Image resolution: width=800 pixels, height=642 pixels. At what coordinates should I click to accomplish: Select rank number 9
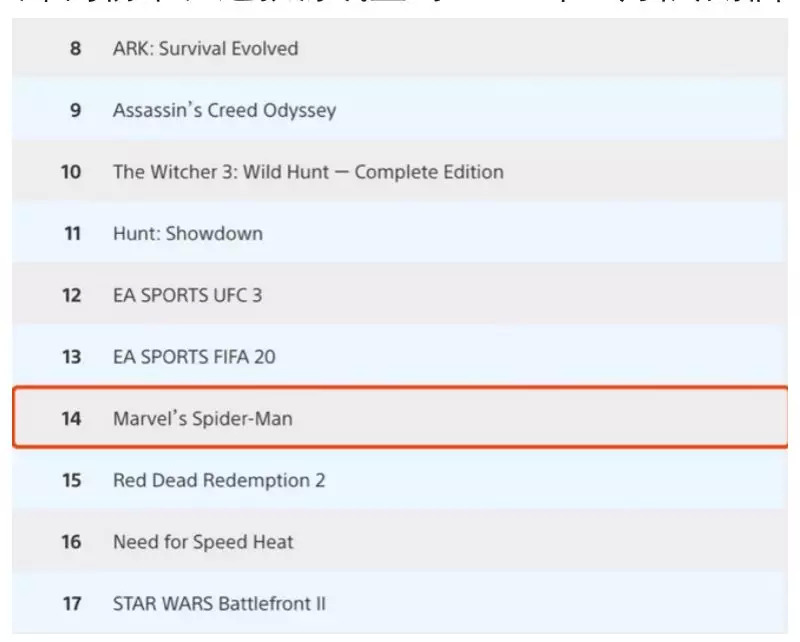[75, 110]
